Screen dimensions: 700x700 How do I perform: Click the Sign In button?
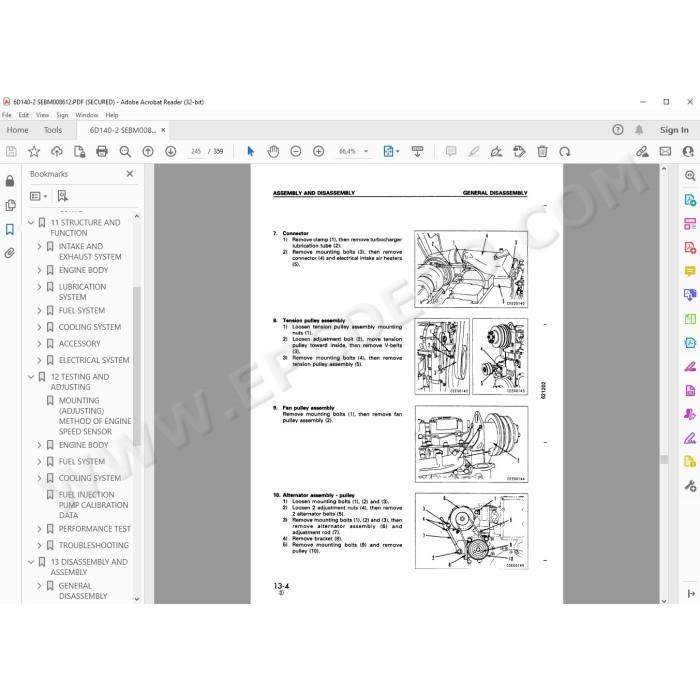[x=674, y=130]
